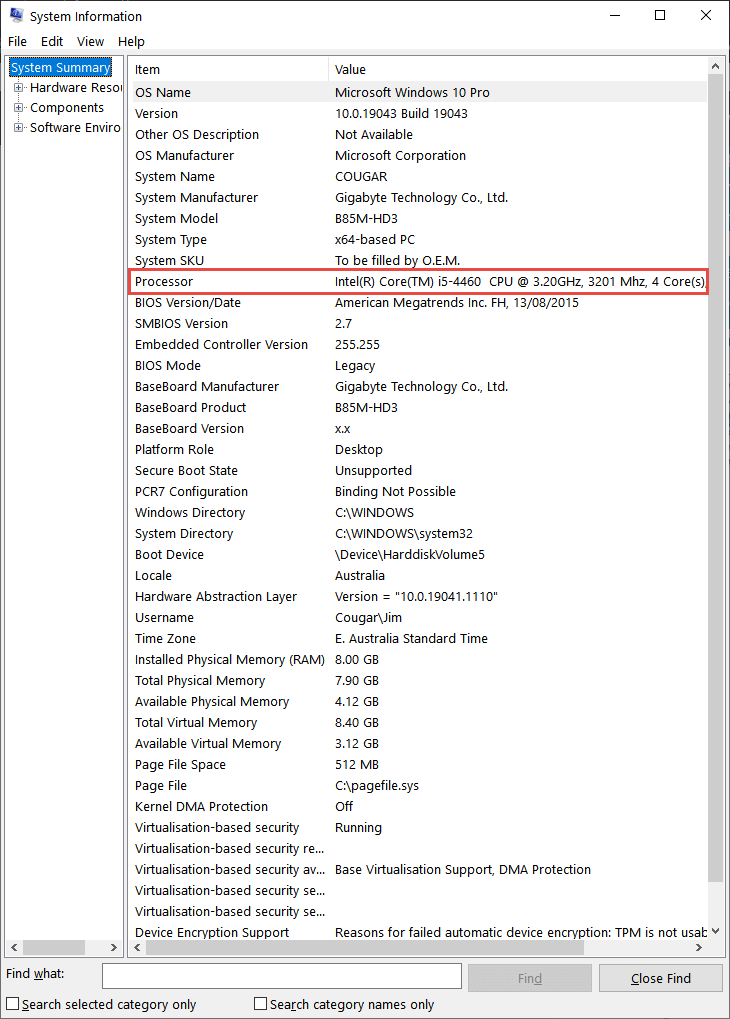Open the View menu

(x=90, y=42)
